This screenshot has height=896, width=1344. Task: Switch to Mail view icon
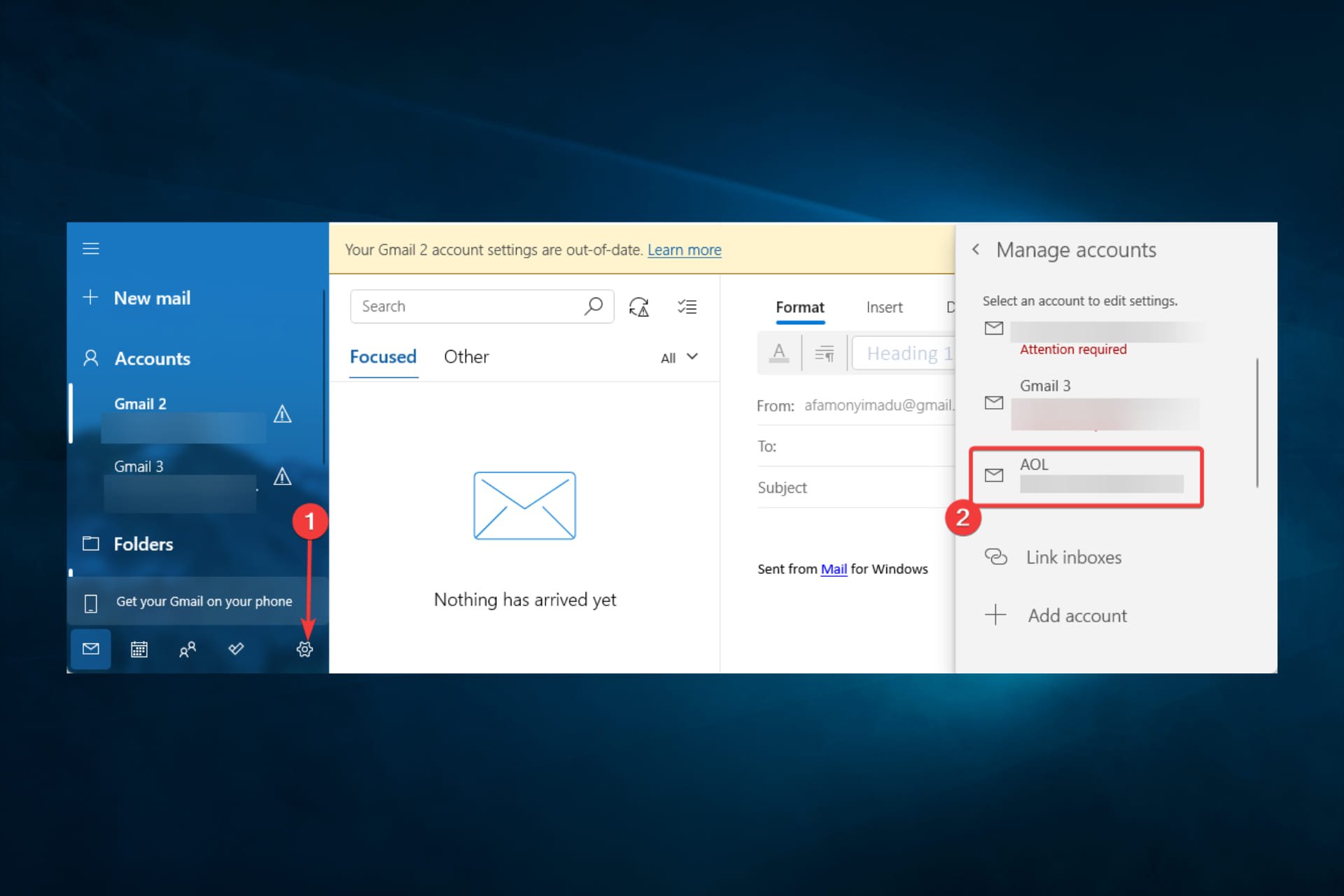(91, 649)
